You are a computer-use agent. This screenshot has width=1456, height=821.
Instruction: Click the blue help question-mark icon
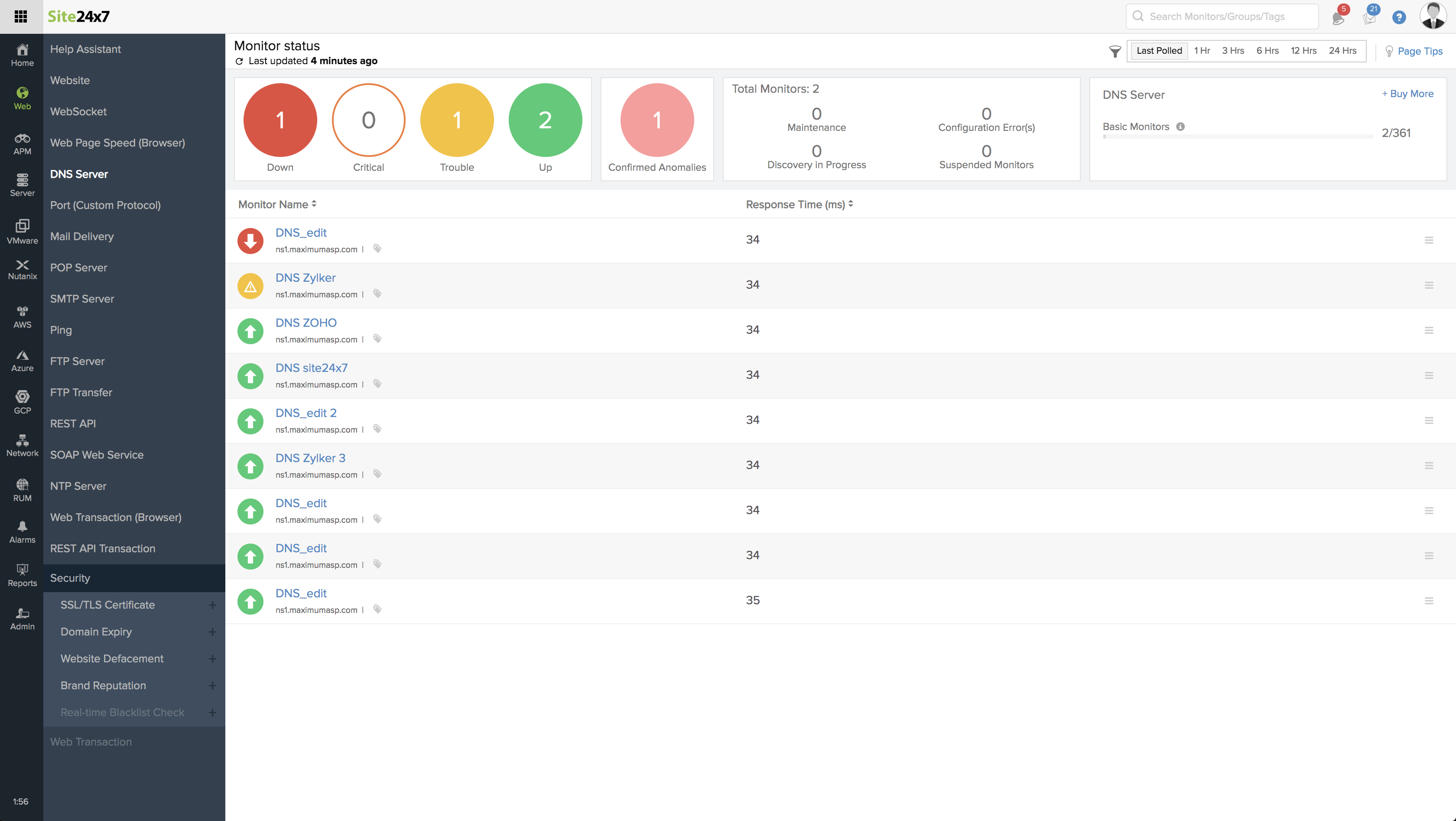point(1399,17)
